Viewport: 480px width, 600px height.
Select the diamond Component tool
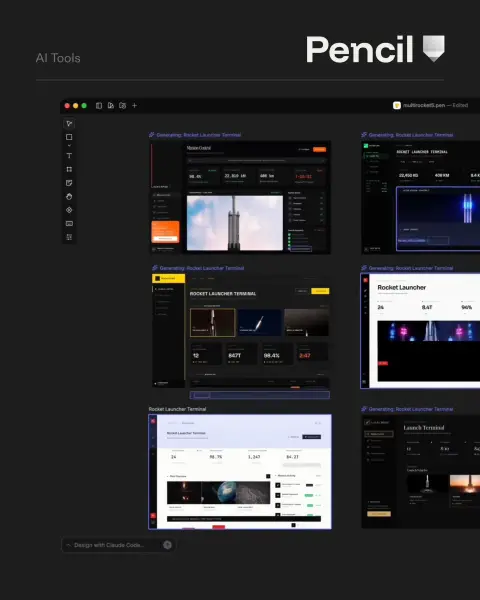(x=69, y=210)
